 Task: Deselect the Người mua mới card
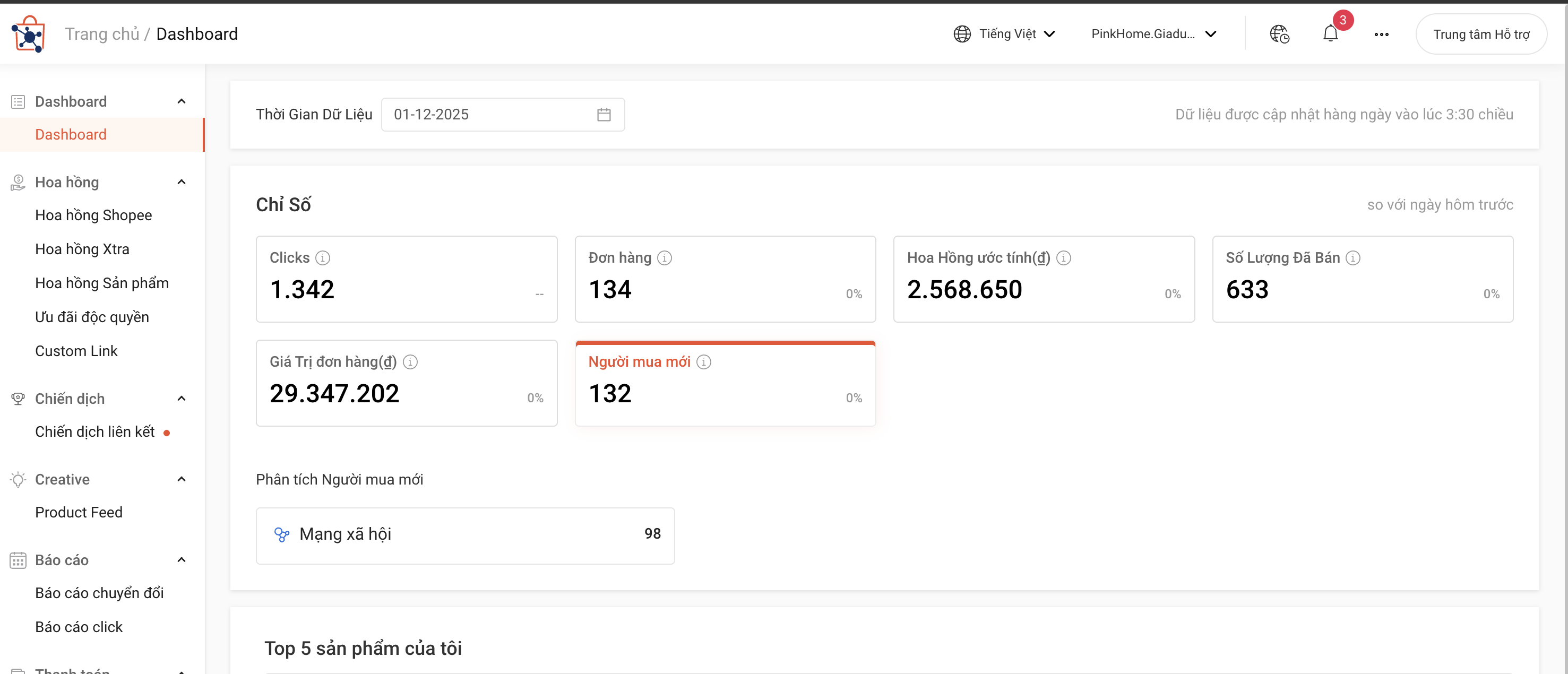click(725, 384)
